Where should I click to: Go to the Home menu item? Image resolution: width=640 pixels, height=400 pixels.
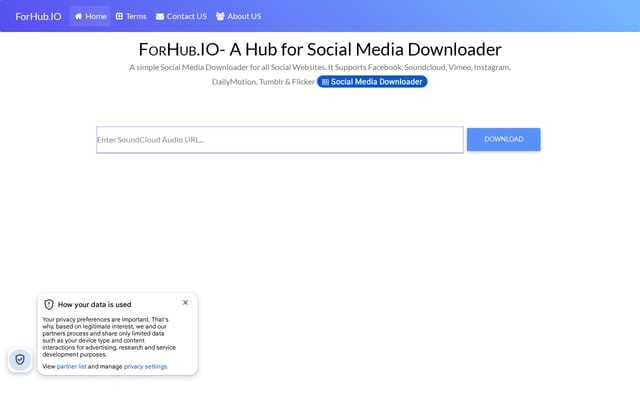tap(90, 16)
